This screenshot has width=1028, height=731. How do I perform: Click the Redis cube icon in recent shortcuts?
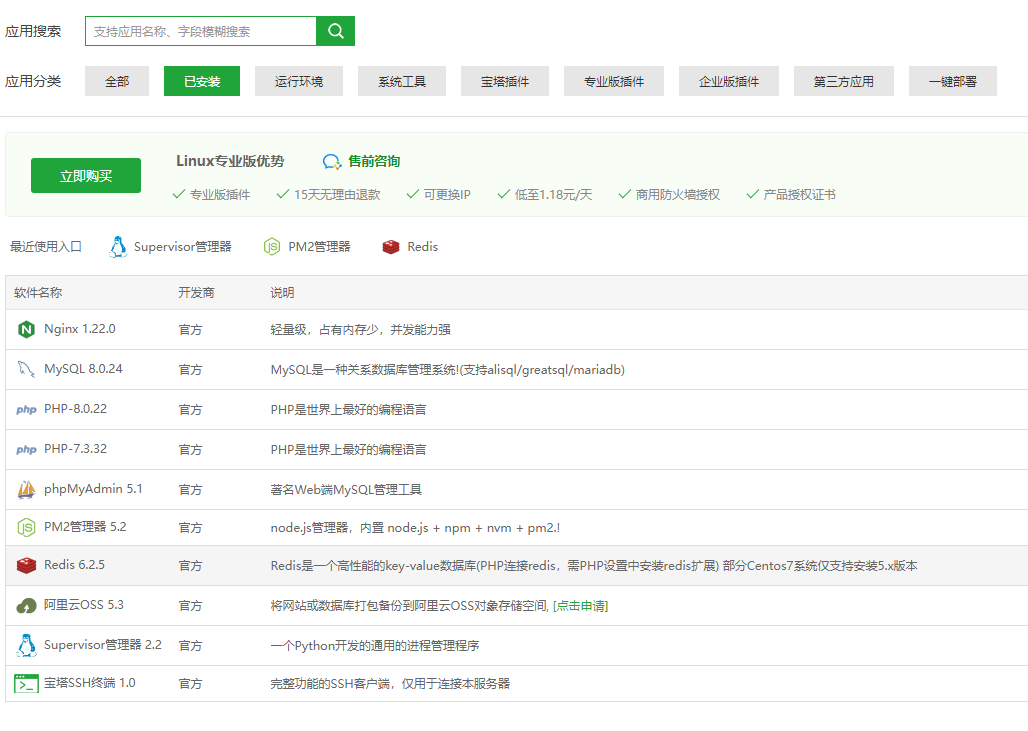pyautogui.click(x=391, y=247)
